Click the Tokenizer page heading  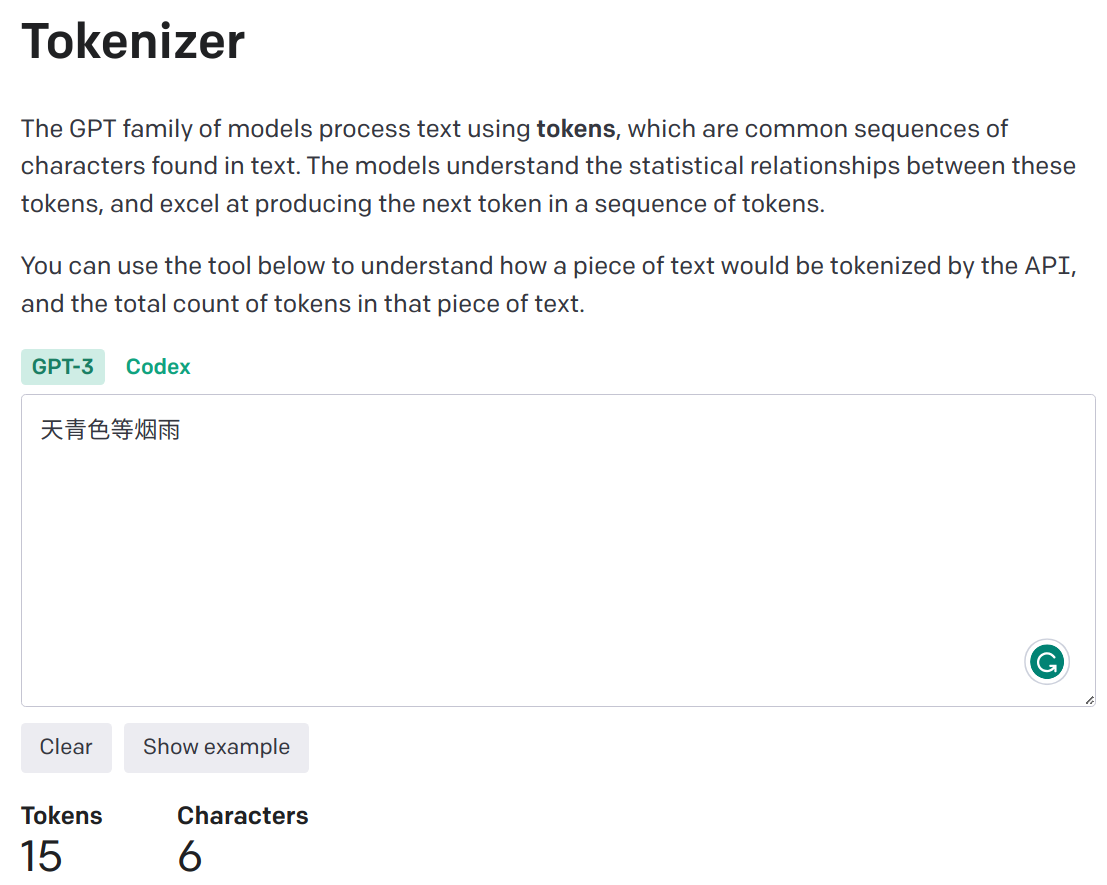coord(132,42)
